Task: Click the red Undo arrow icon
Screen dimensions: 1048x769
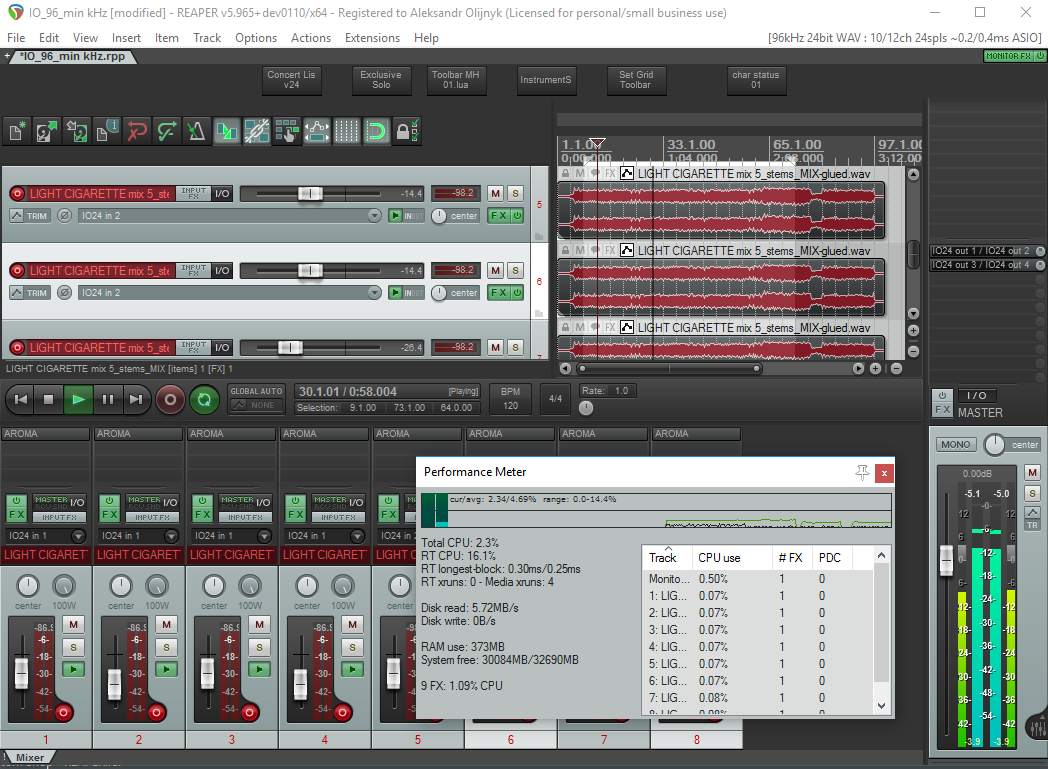Action: tap(136, 131)
